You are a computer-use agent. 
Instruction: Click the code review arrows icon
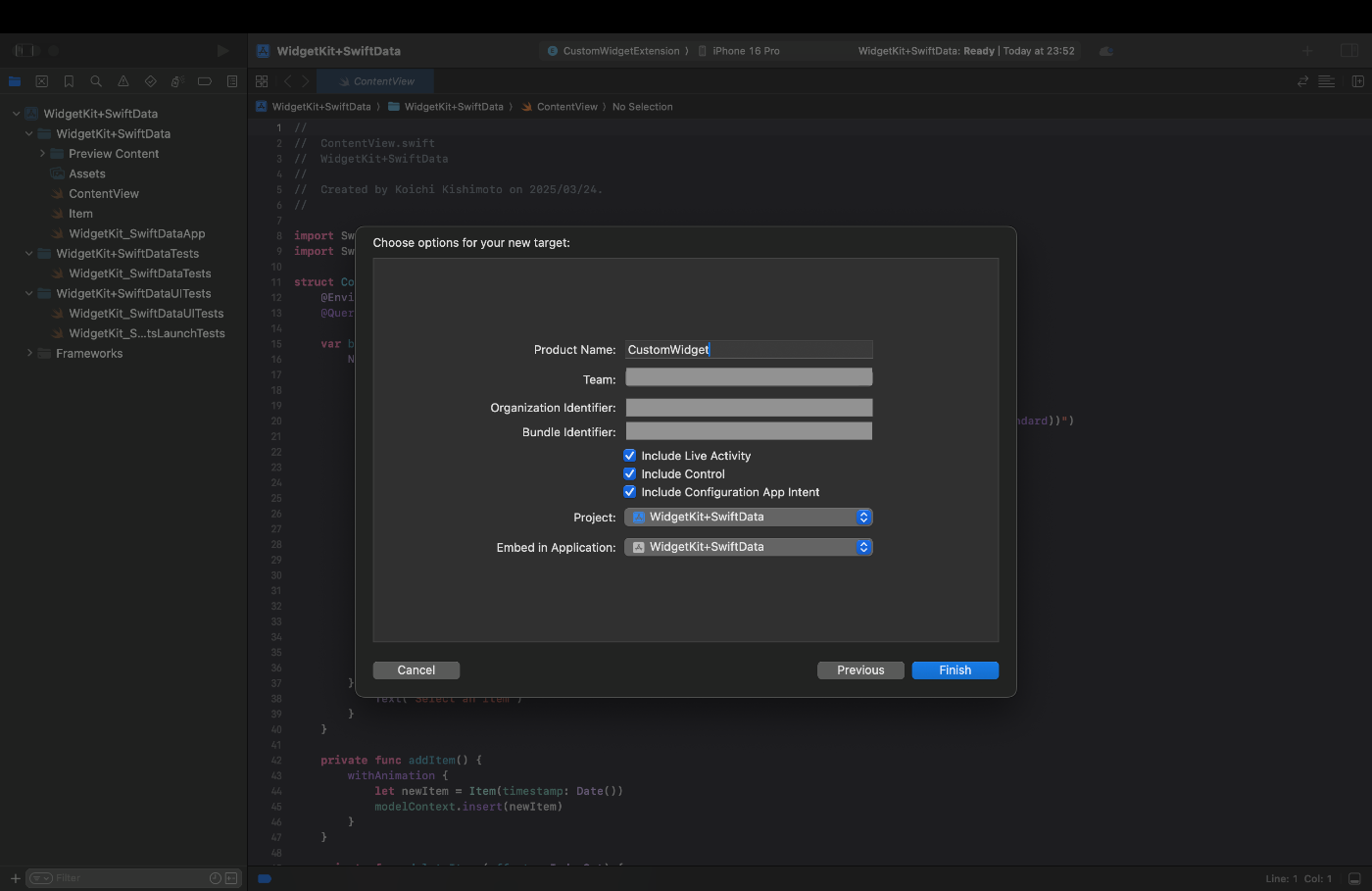1302,81
